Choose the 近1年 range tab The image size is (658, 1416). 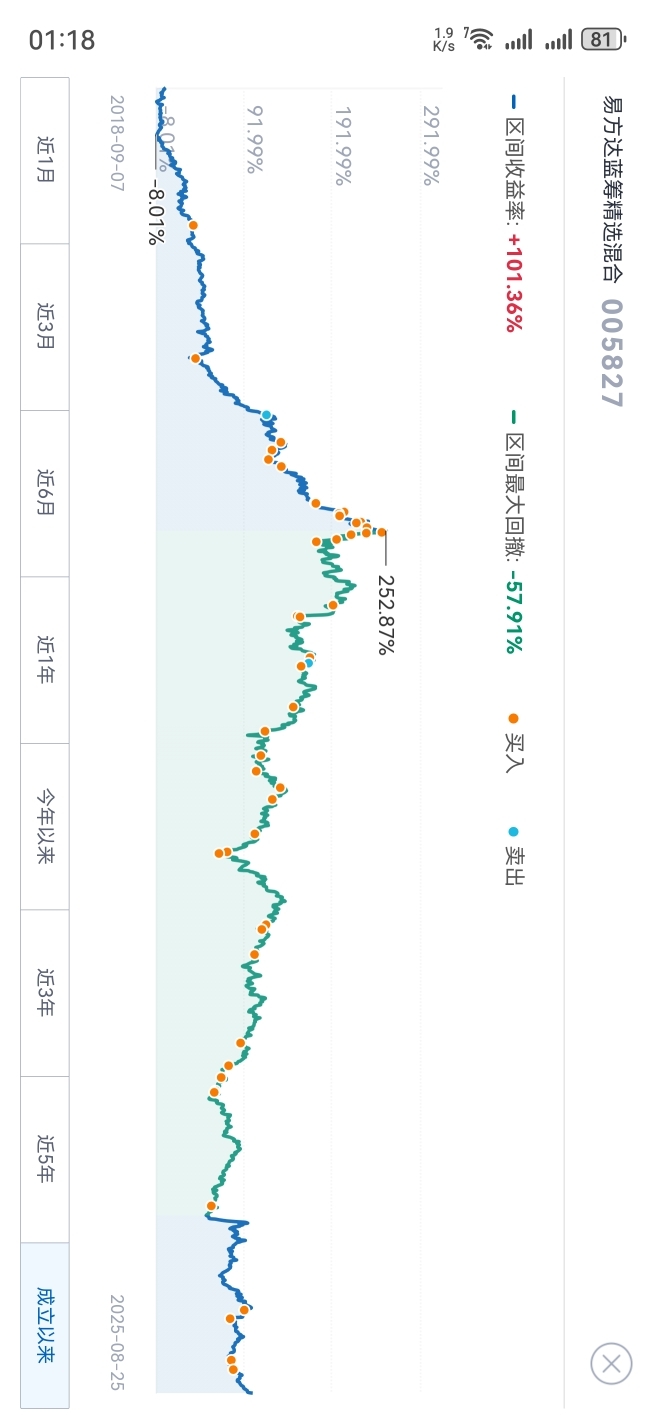(45, 660)
